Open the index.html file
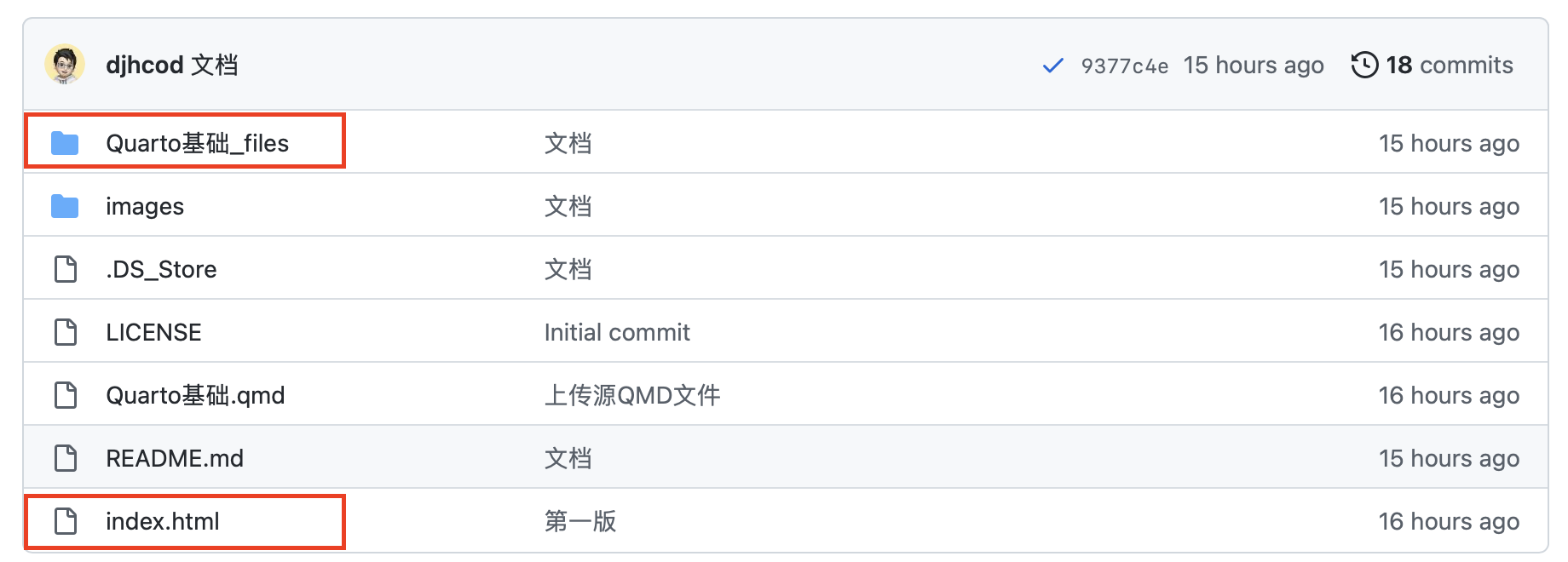1568x562 pixels. 162,521
